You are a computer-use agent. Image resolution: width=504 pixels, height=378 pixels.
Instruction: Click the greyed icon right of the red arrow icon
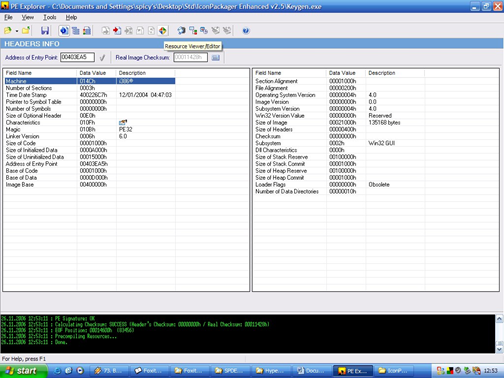pos(128,31)
